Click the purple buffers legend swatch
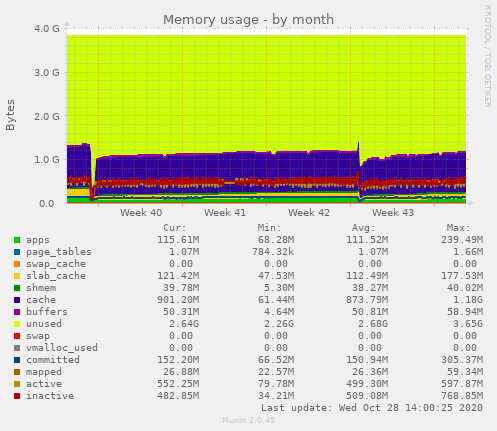Viewport: 497px width, 431px height. (x=17, y=312)
